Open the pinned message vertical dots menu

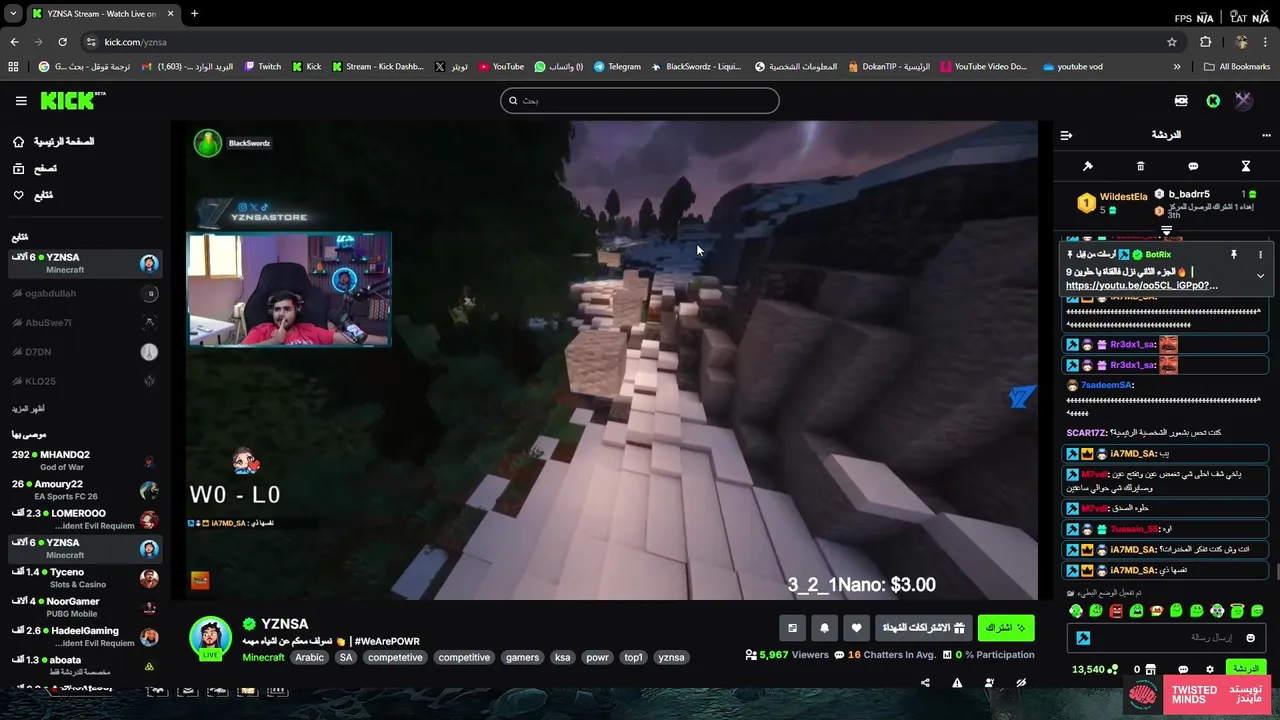[1260, 255]
